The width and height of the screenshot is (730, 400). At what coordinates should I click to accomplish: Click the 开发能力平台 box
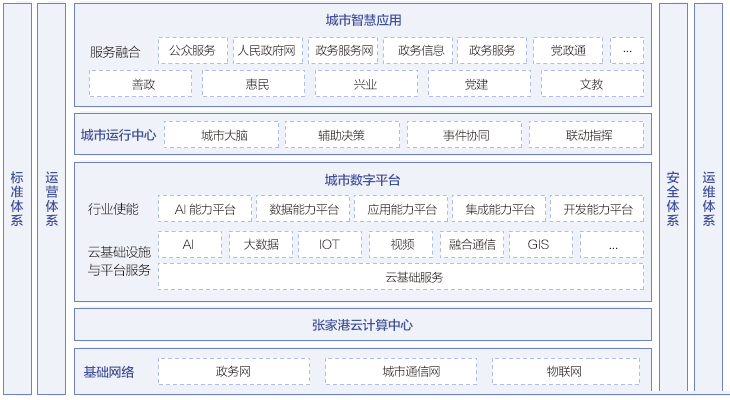(x=597, y=209)
